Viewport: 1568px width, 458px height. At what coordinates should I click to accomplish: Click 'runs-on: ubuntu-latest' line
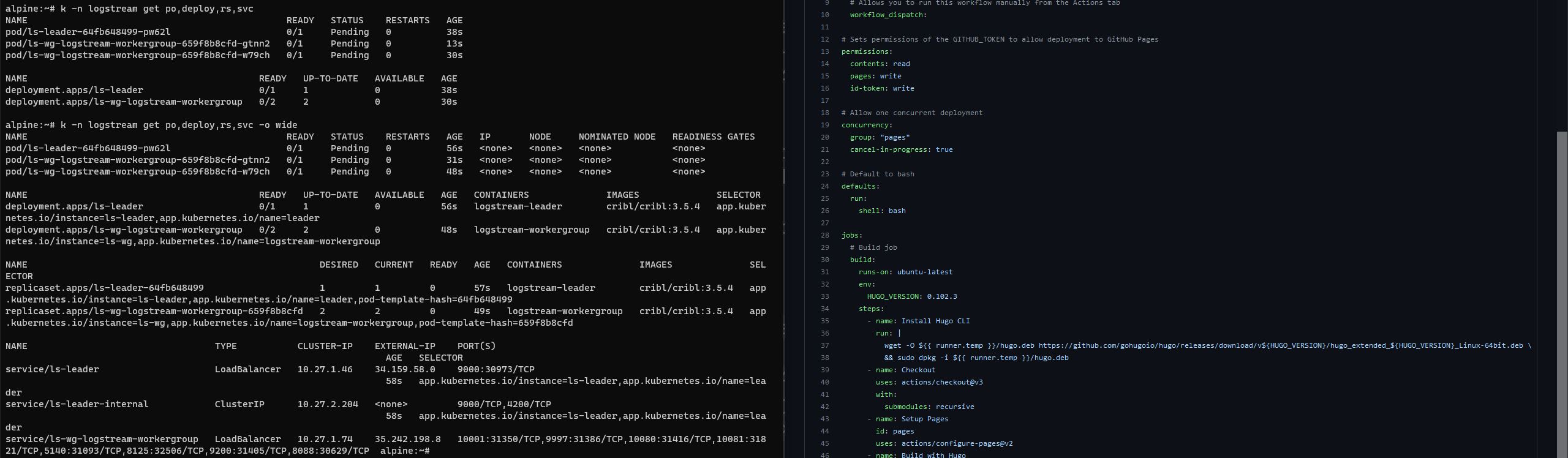(906, 272)
